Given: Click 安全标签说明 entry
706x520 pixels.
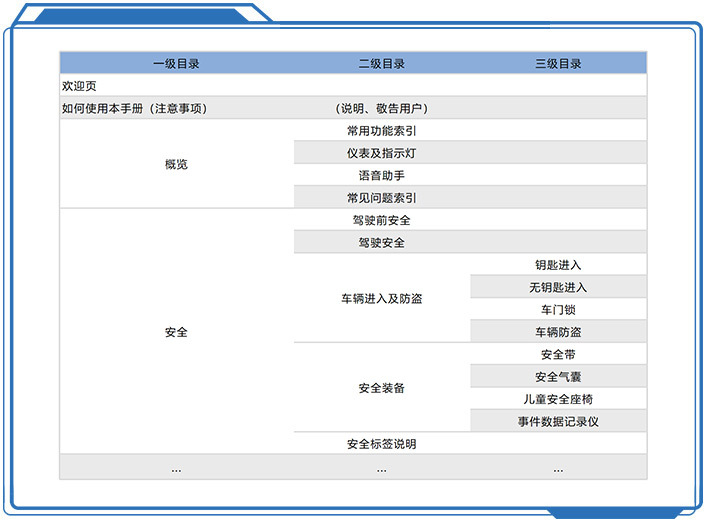Looking at the screenshot, I should coord(381,444).
